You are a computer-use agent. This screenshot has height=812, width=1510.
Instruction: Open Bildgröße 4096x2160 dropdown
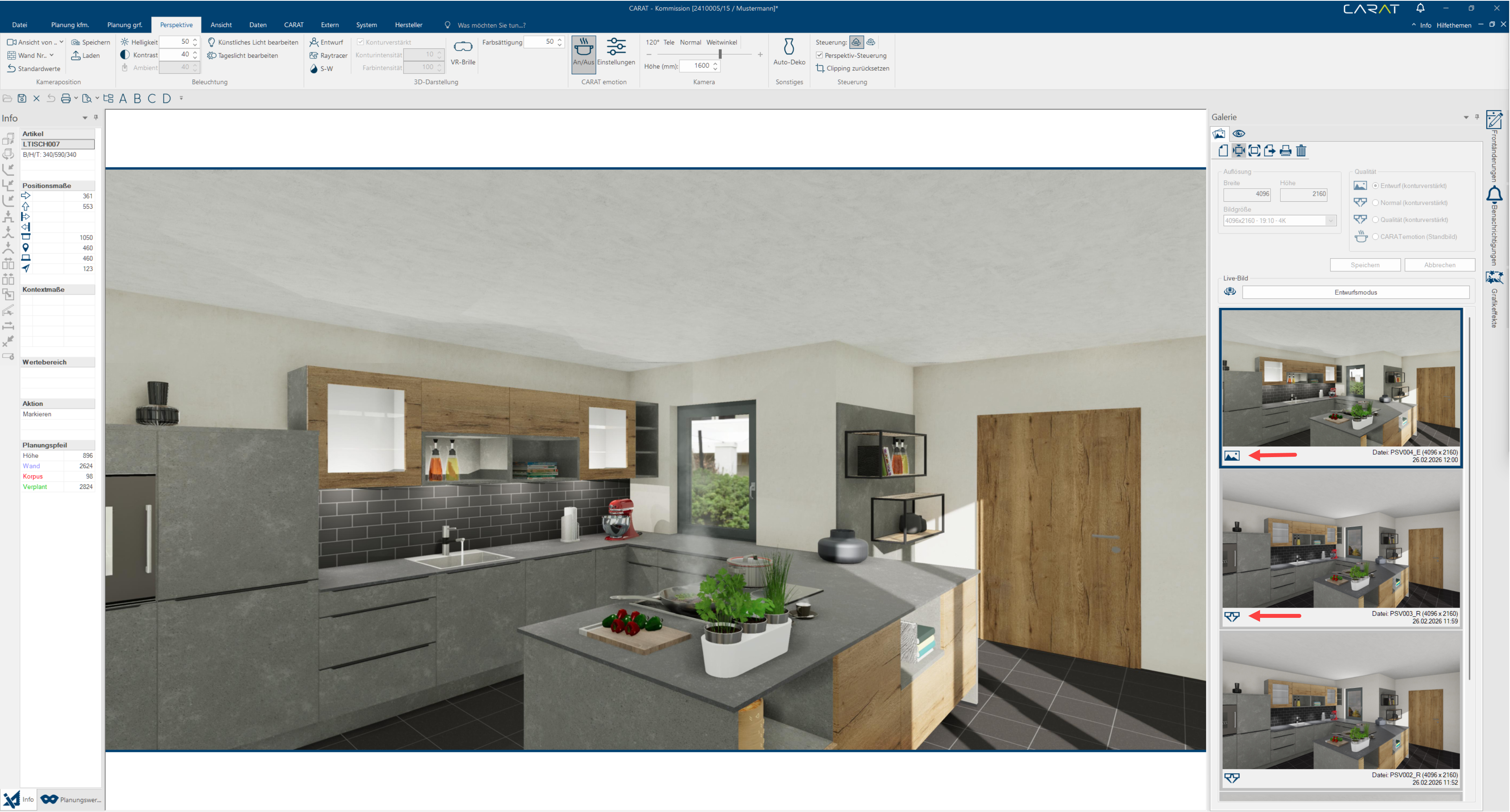pos(1330,221)
